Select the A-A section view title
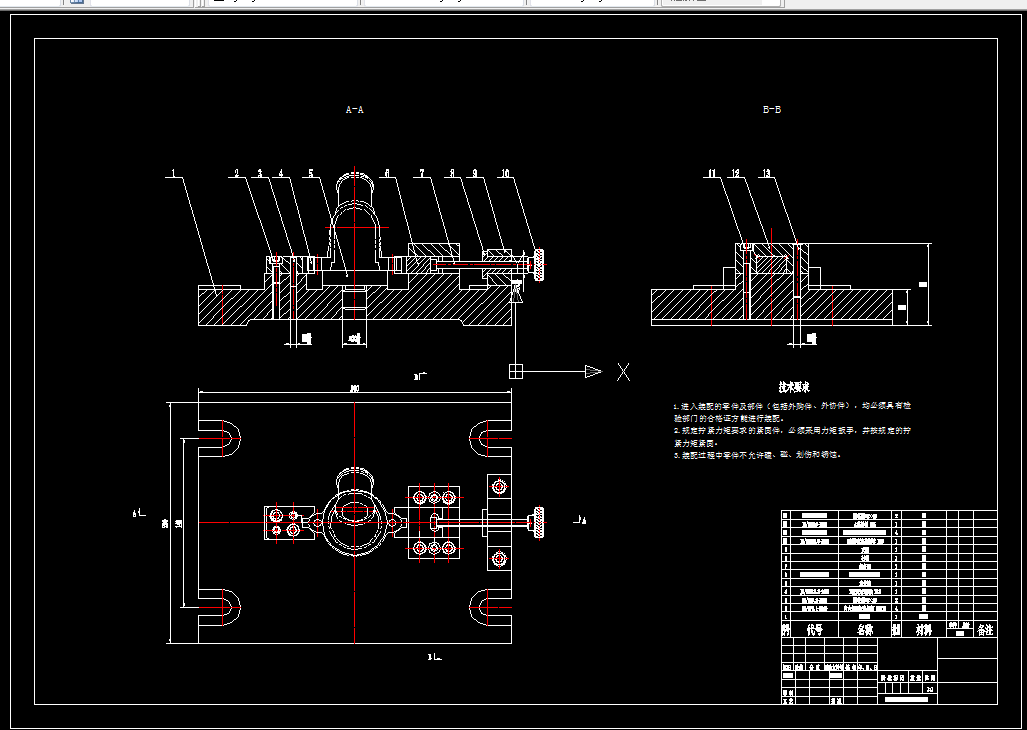 tap(354, 109)
